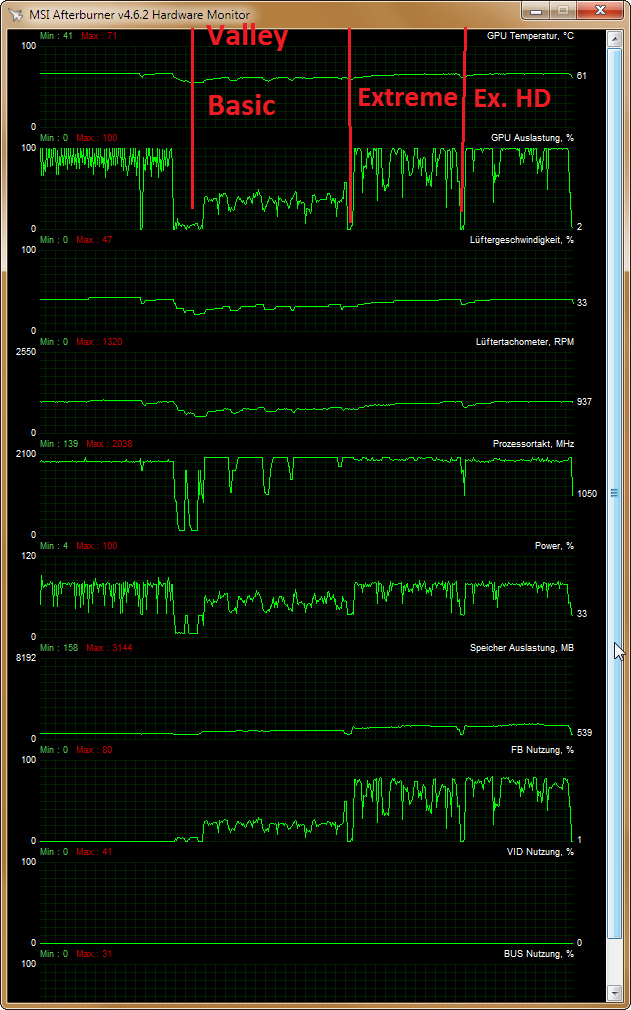Maximize the Hardware Monitor window

(x=563, y=10)
